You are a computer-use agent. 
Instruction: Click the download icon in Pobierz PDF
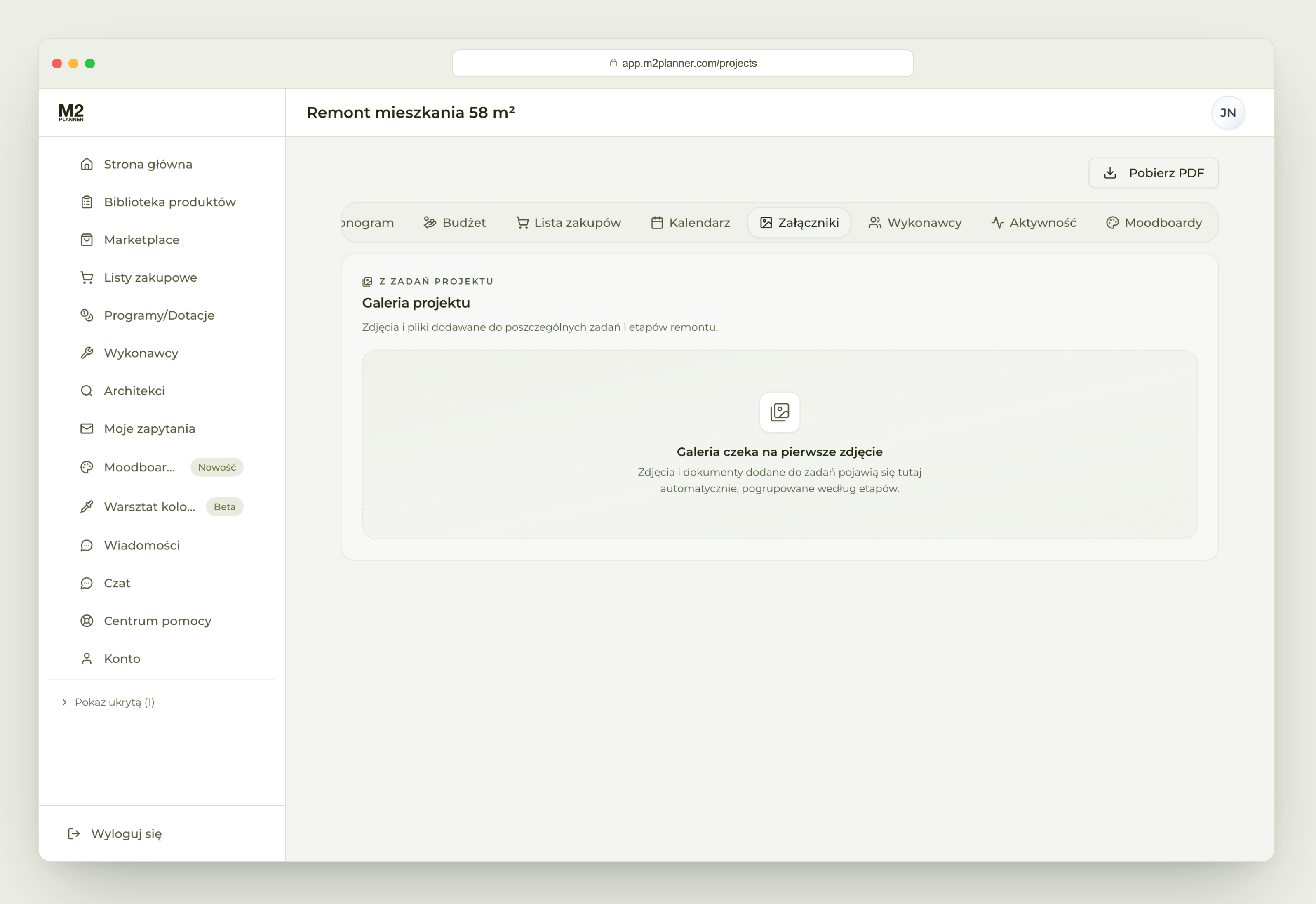tap(1110, 173)
